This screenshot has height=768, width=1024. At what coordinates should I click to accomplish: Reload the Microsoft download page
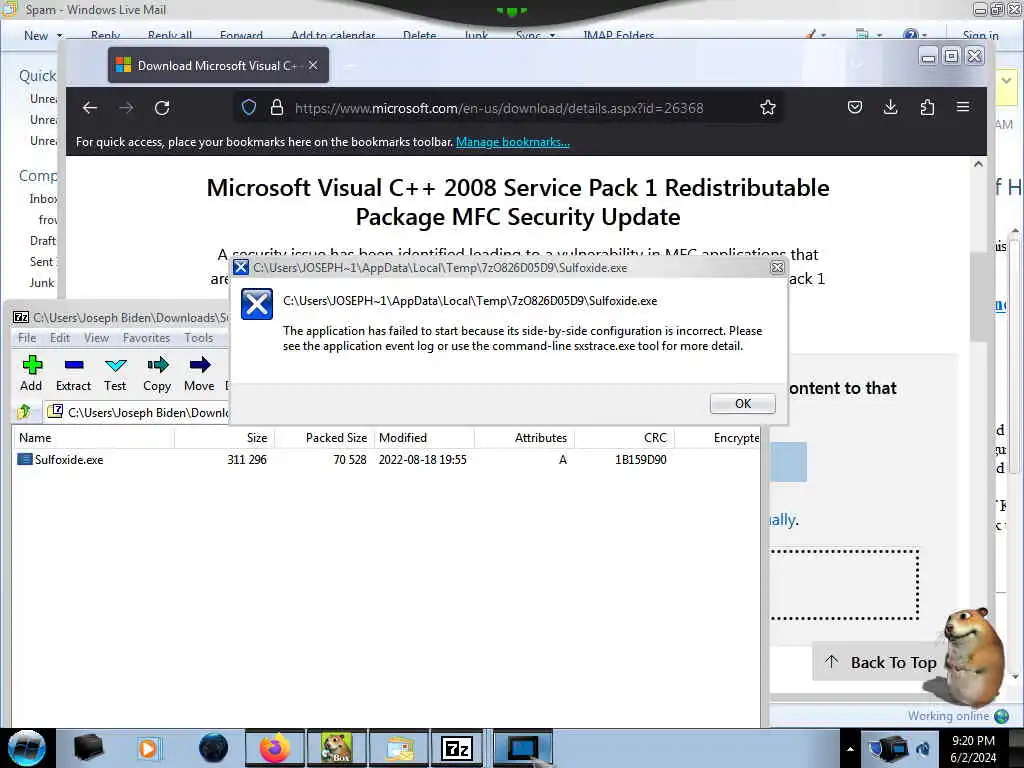tap(162, 108)
